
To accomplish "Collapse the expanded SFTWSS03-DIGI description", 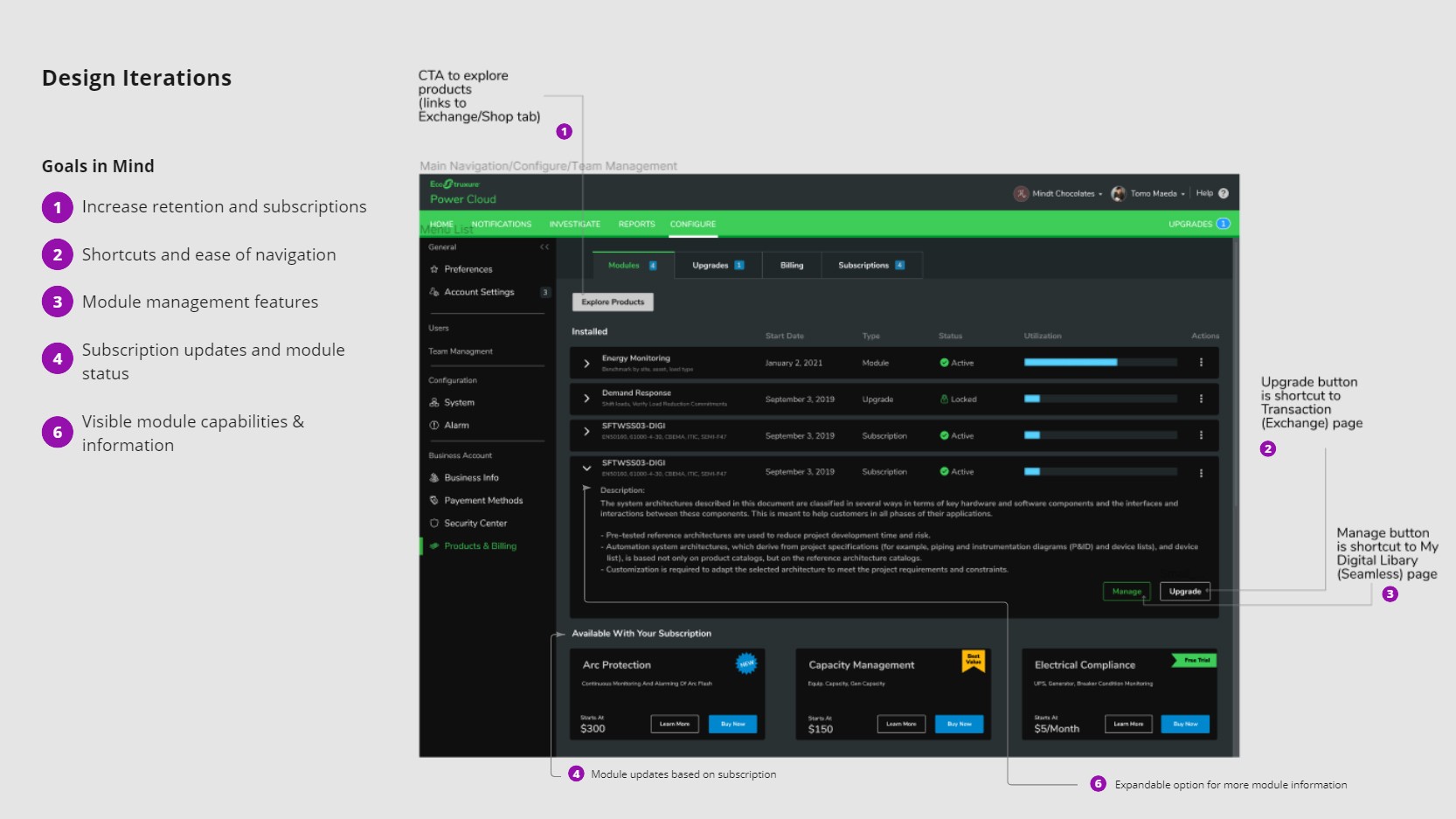I will pos(586,468).
